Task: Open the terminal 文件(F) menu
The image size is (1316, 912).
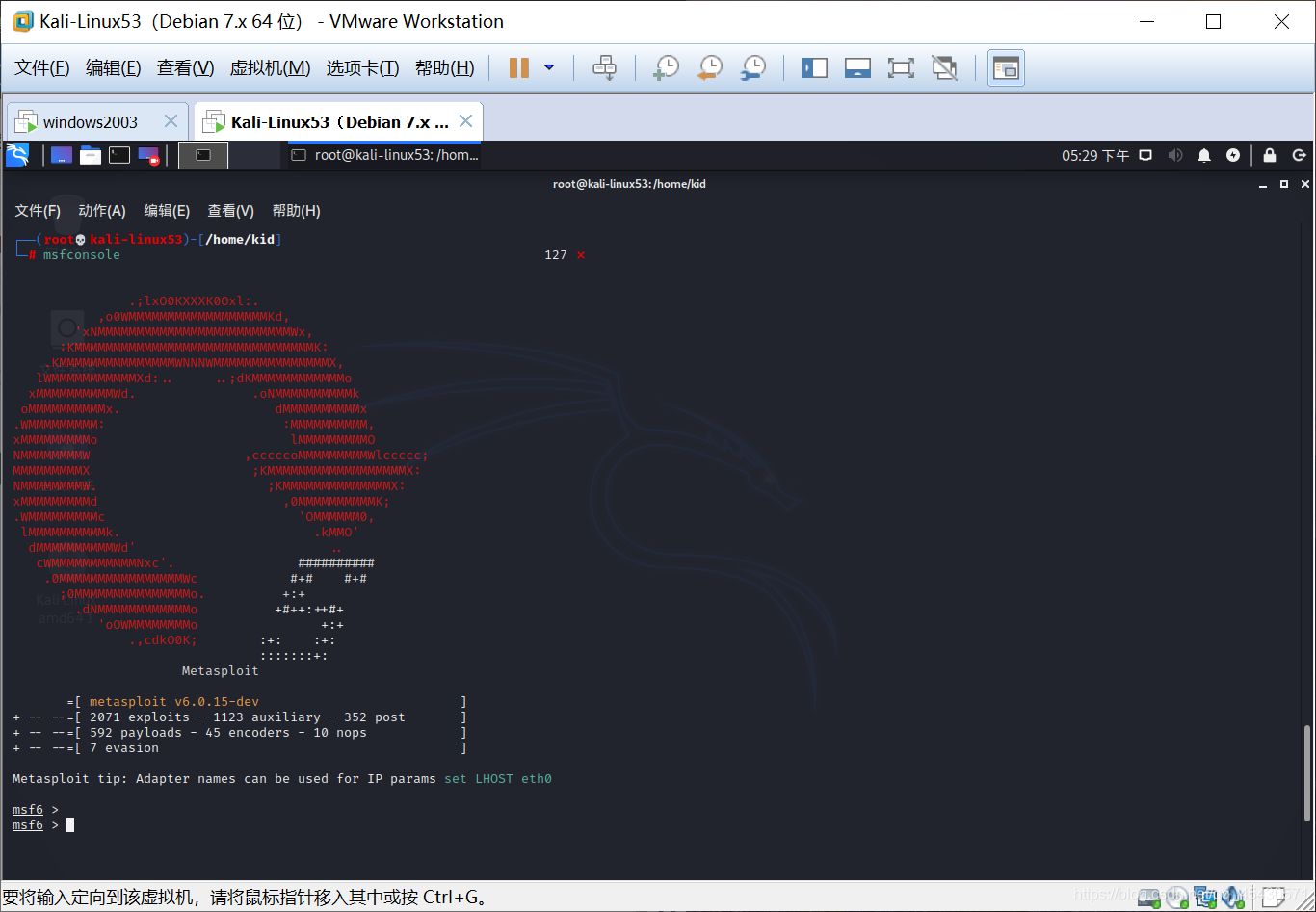Action: tap(38, 211)
